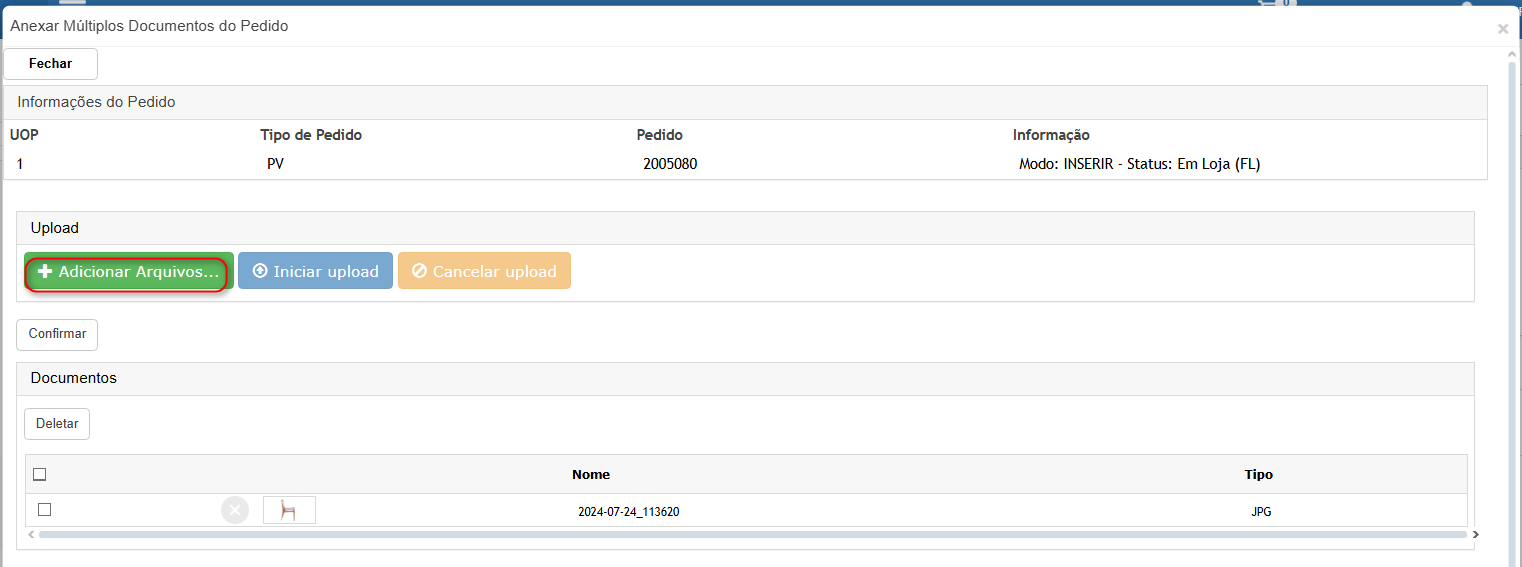Click the gray X remove icon beside thumbnail
The height and width of the screenshot is (567, 1522).
[235, 511]
